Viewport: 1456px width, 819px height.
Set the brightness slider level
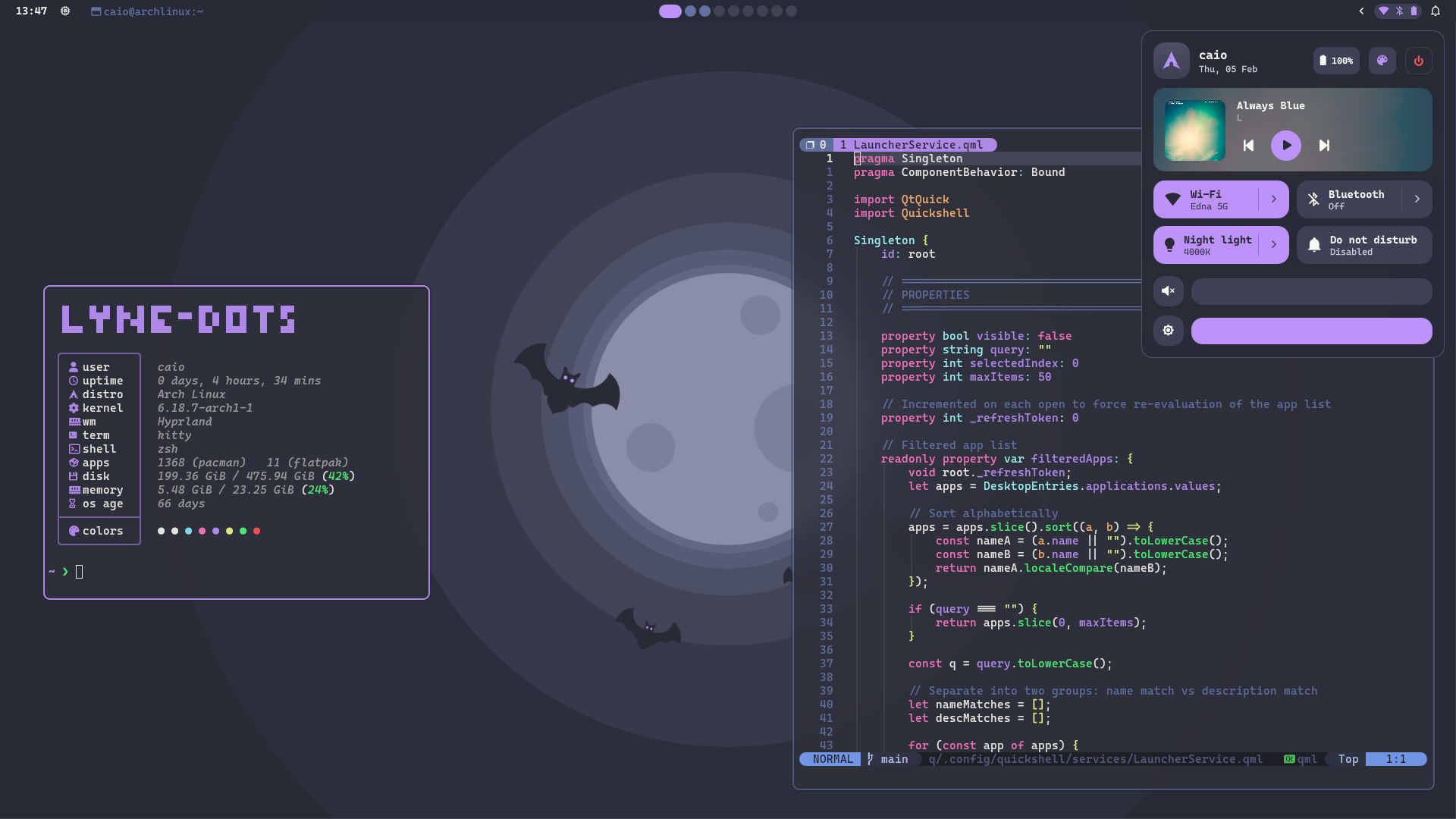point(1311,331)
